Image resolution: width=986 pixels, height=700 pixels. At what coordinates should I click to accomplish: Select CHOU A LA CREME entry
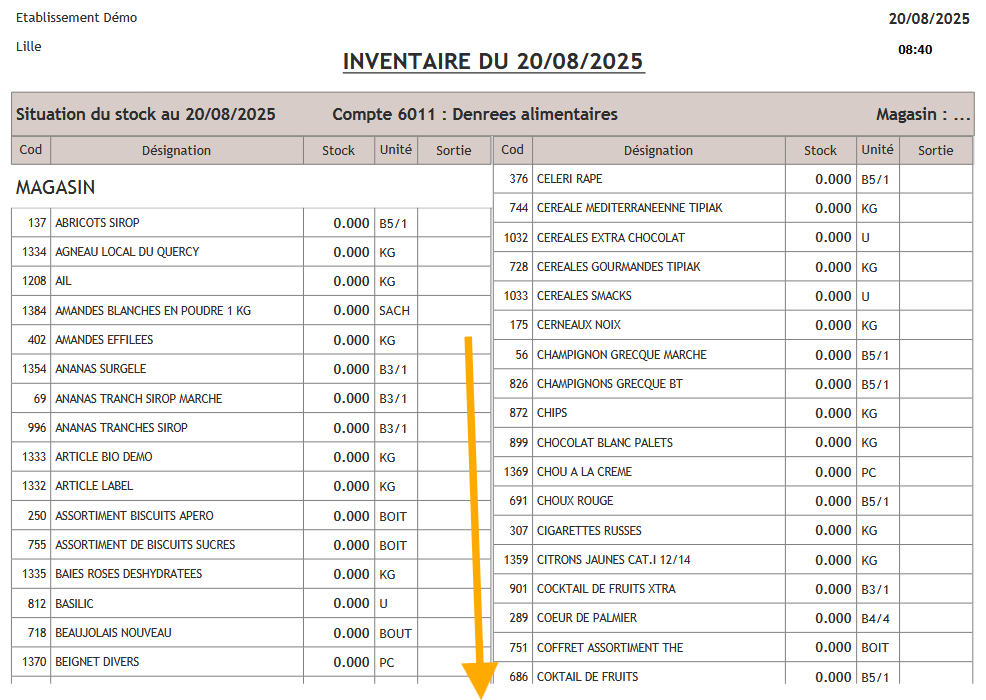click(x=584, y=472)
